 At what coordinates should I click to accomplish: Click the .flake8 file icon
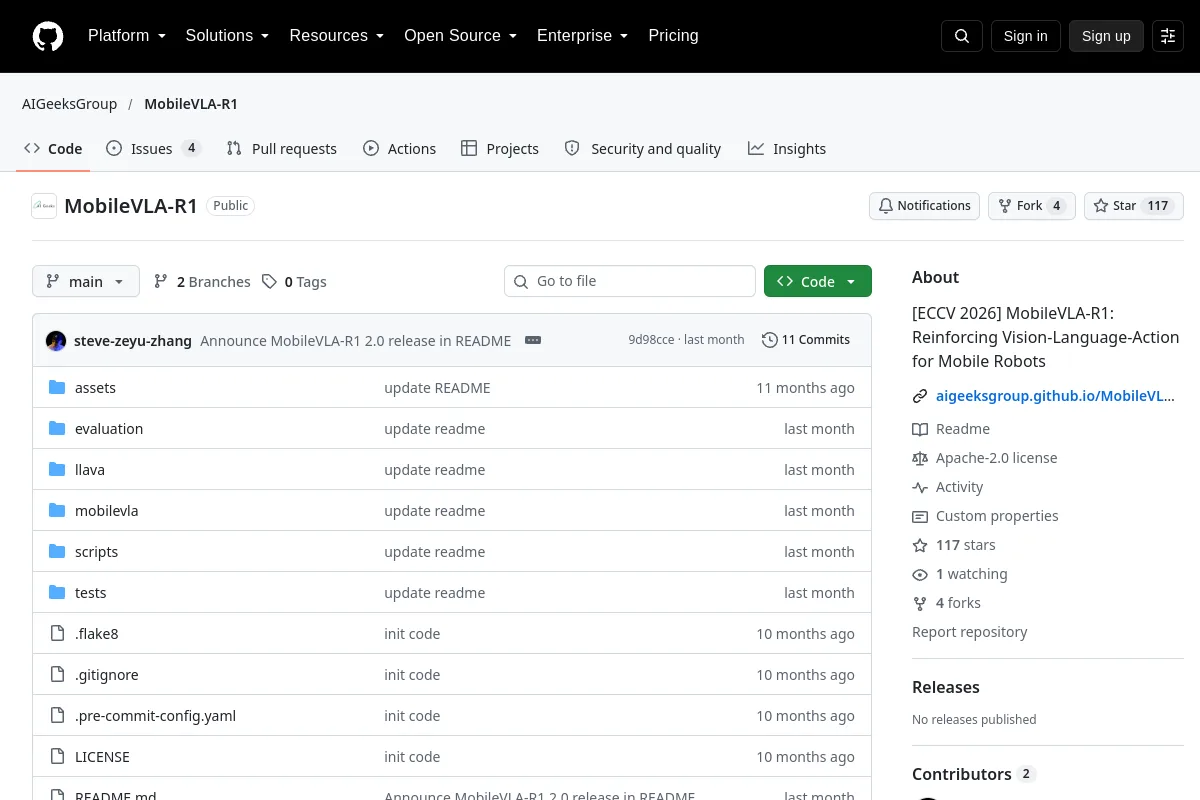tap(57, 634)
